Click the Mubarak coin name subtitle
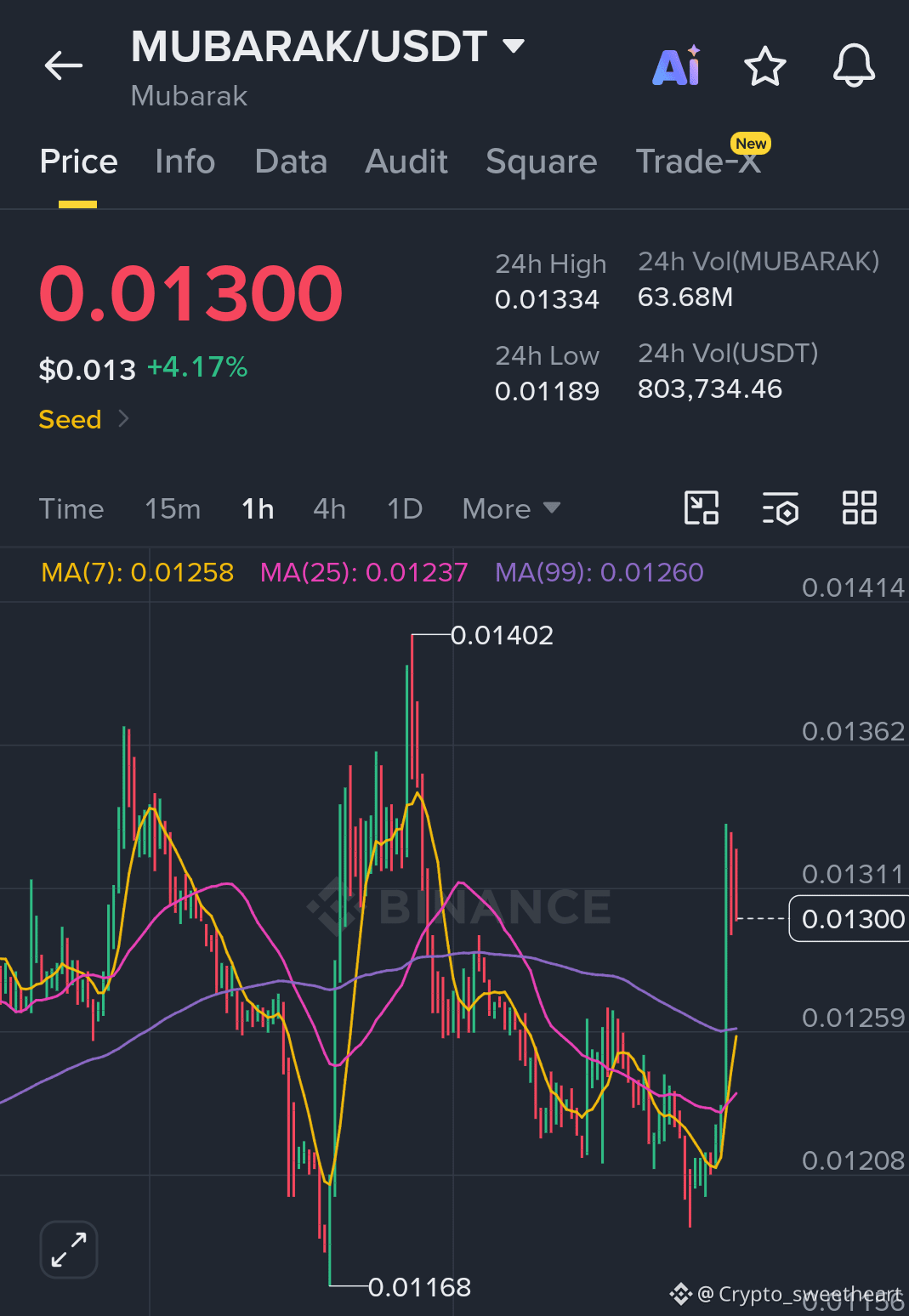This screenshot has width=909, height=1316. pyautogui.click(x=189, y=96)
